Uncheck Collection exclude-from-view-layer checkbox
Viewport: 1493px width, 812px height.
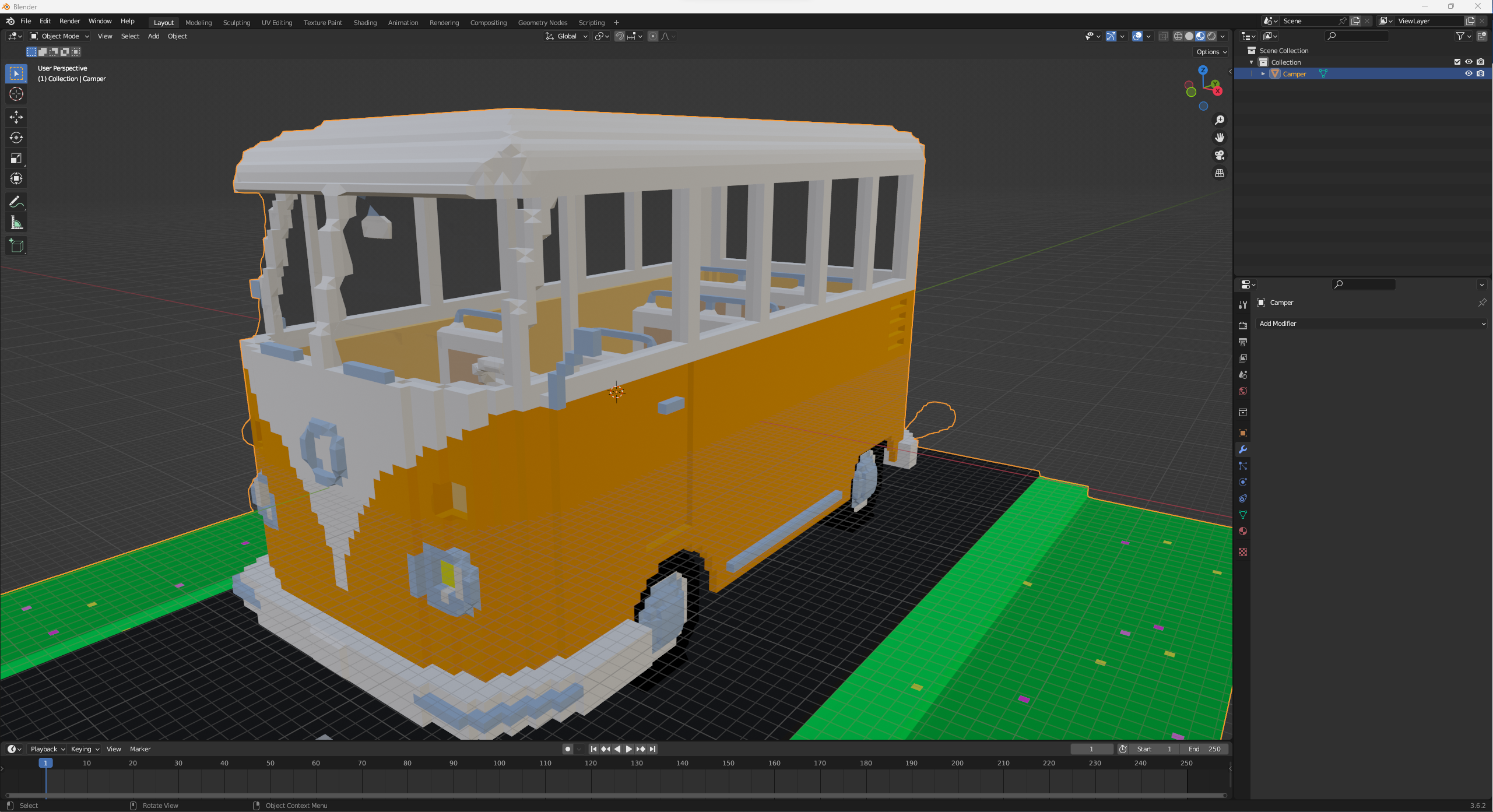(x=1457, y=62)
